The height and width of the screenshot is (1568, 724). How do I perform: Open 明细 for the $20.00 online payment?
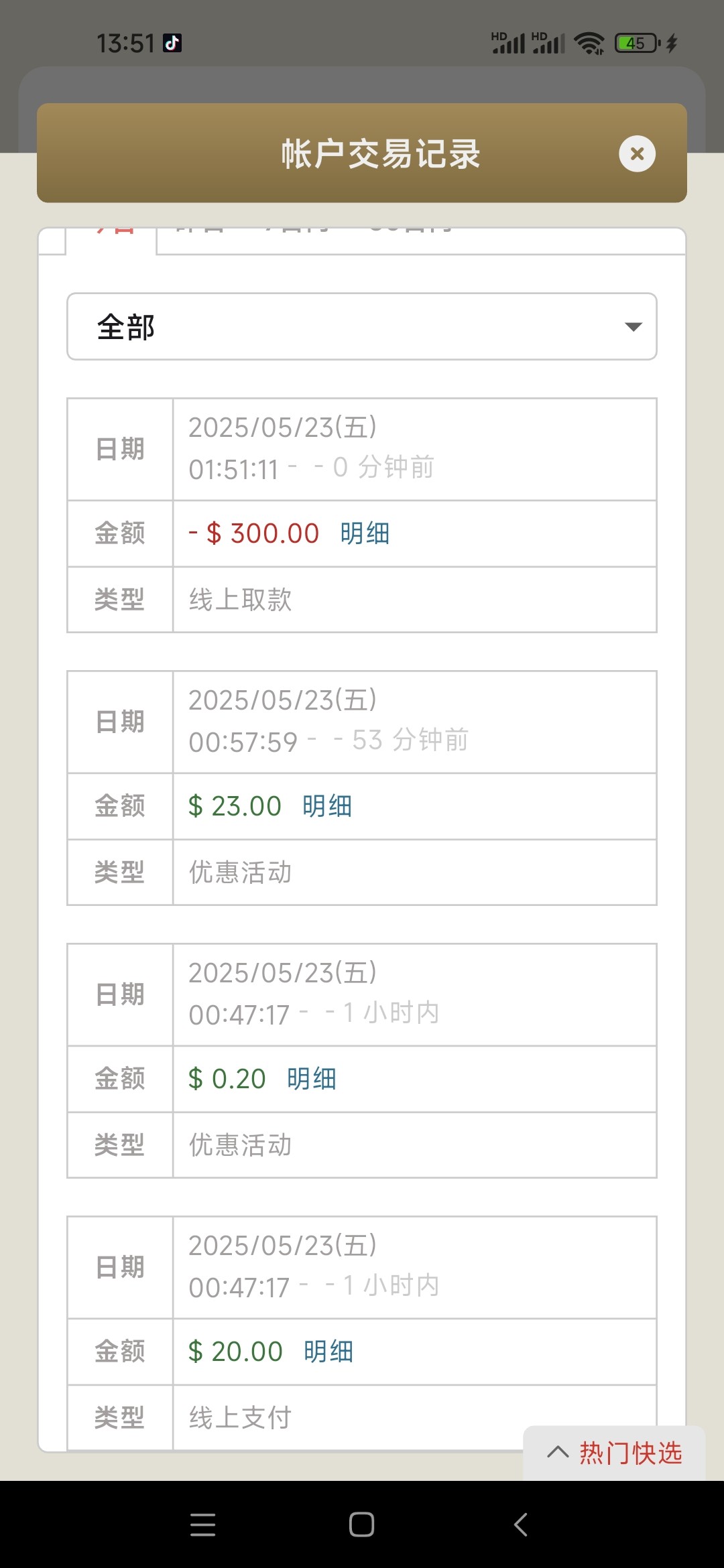pyautogui.click(x=328, y=1352)
